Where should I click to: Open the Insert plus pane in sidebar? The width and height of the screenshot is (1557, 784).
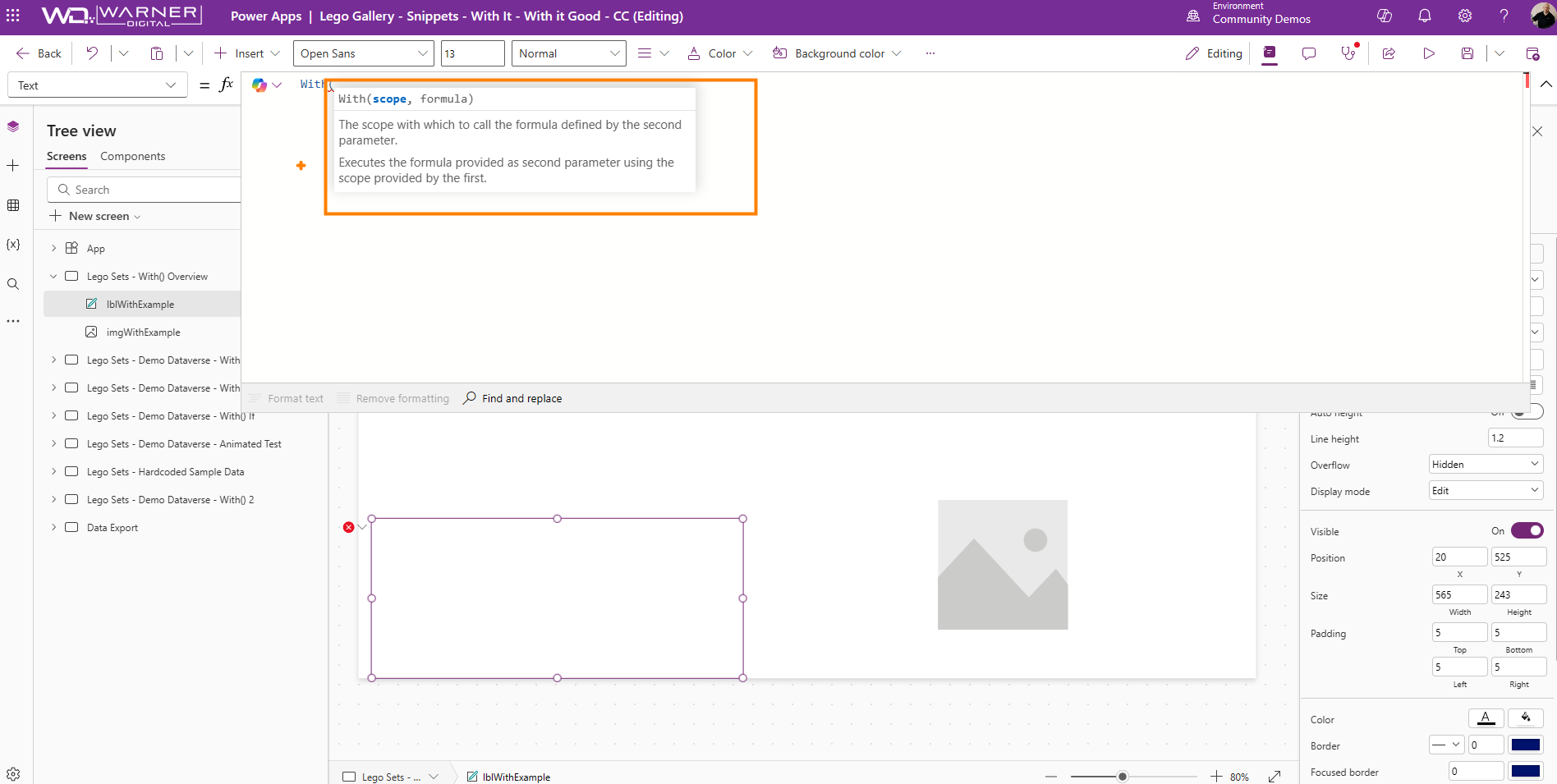coord(13,166)
